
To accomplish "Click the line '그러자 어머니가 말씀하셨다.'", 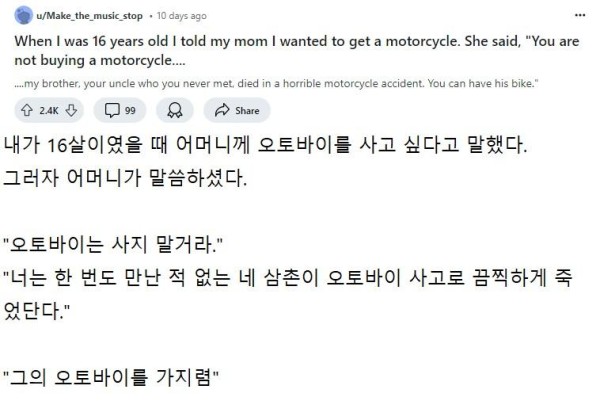I will (125, 178).
